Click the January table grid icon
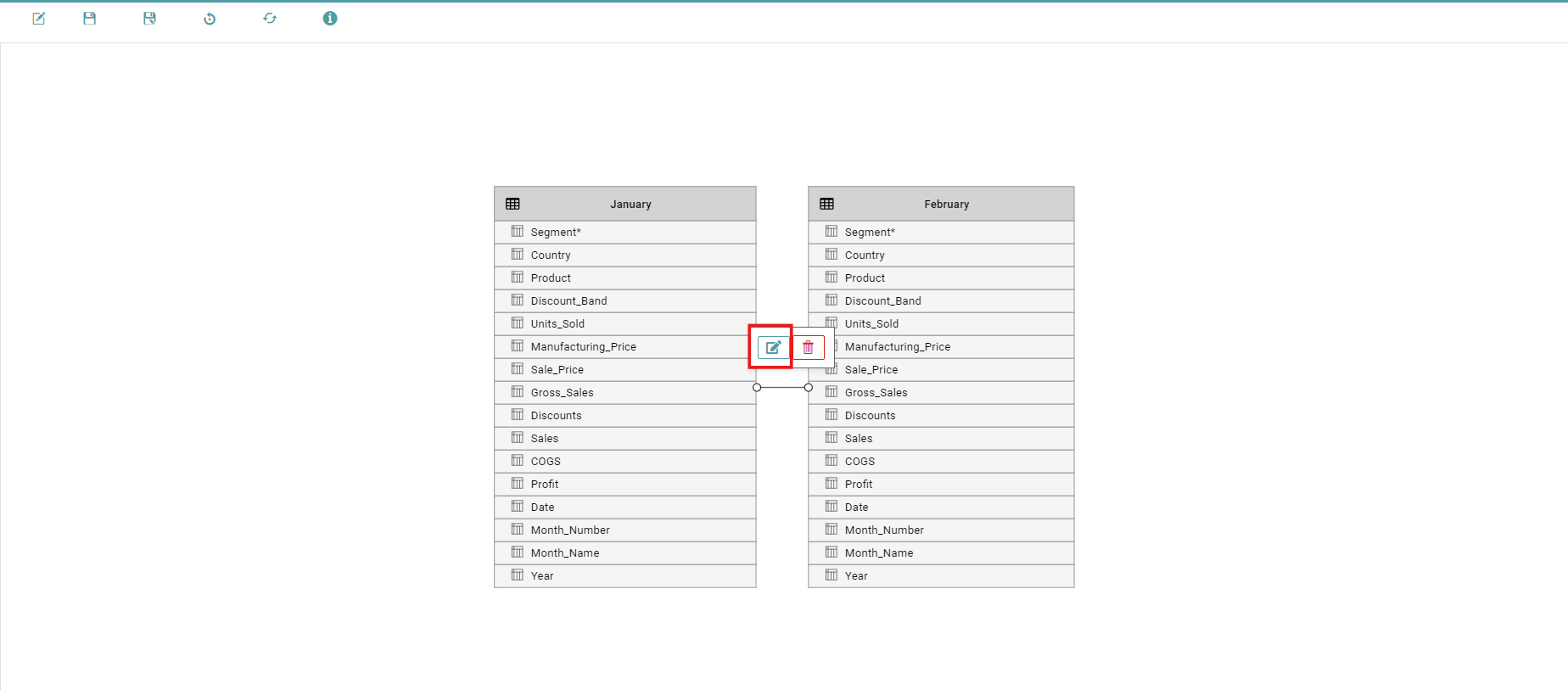Viewport: 1568px width, 690px height. coord(512,204)
